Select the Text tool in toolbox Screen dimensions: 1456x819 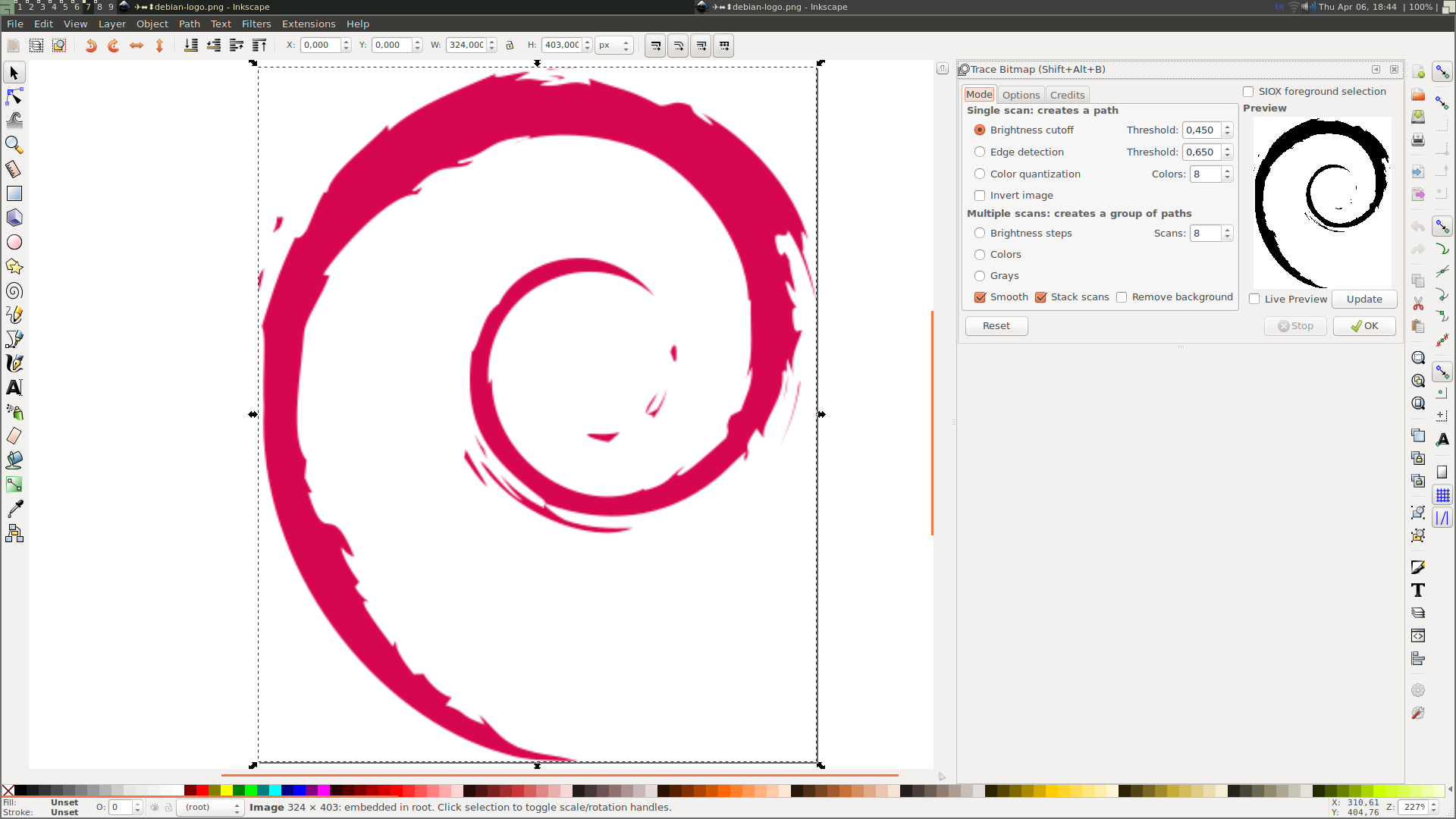coord(14,388)
